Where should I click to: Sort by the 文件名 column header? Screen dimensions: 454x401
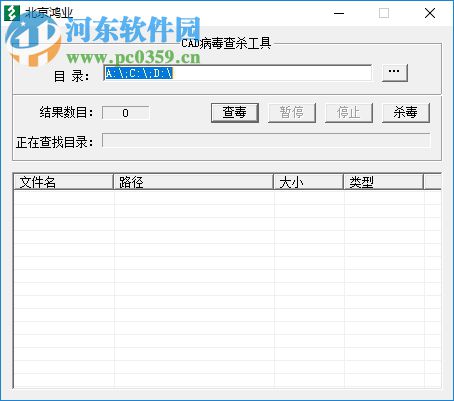coord(63,182)
